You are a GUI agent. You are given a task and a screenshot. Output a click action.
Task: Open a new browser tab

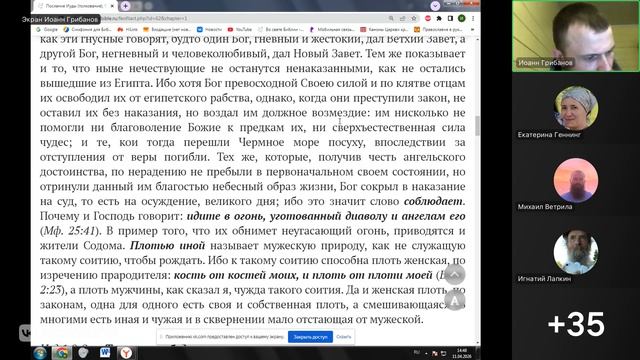[x=125, y=6]
